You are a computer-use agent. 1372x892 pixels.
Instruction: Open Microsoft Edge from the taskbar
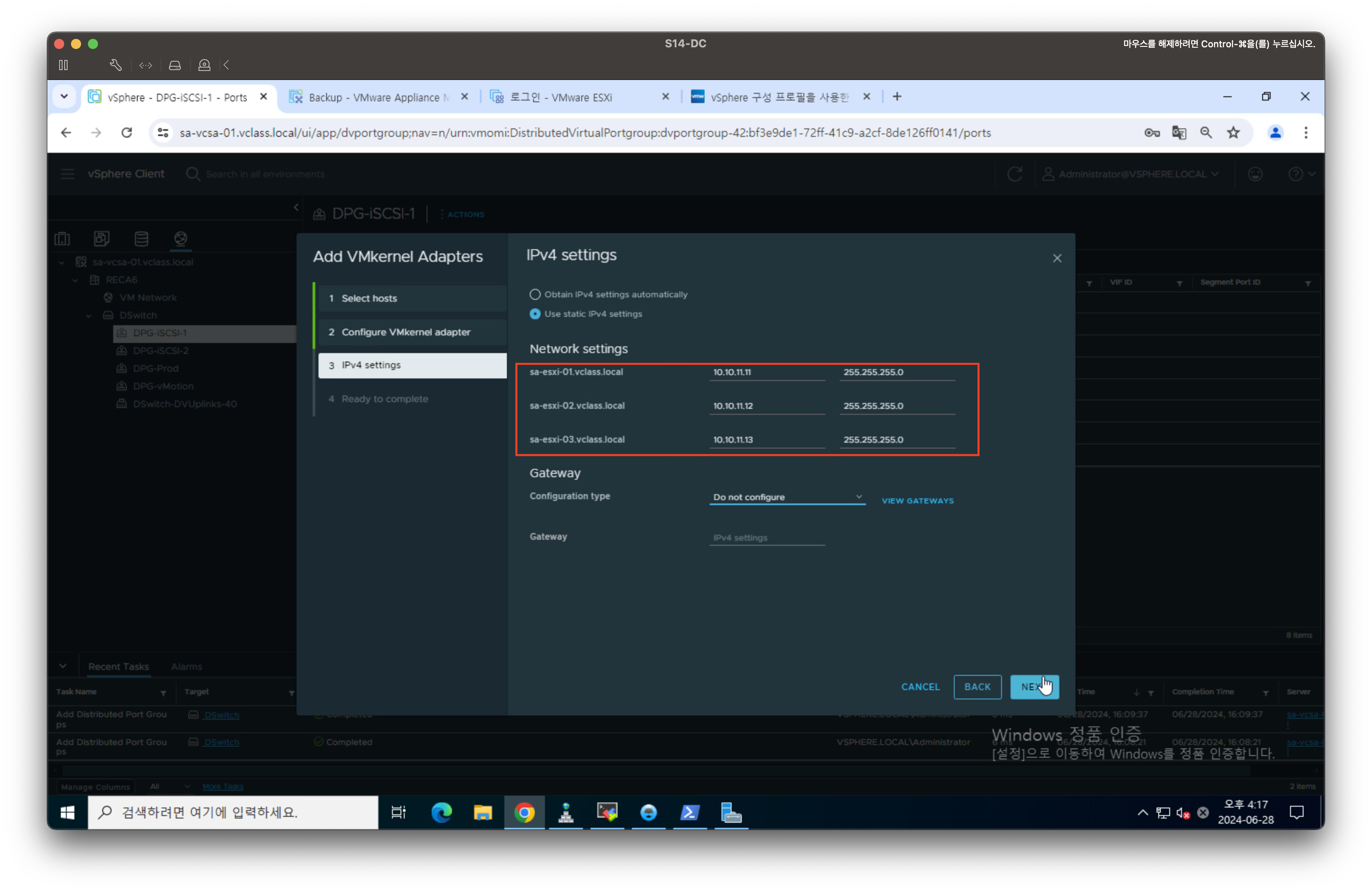(x=441, y=813)
